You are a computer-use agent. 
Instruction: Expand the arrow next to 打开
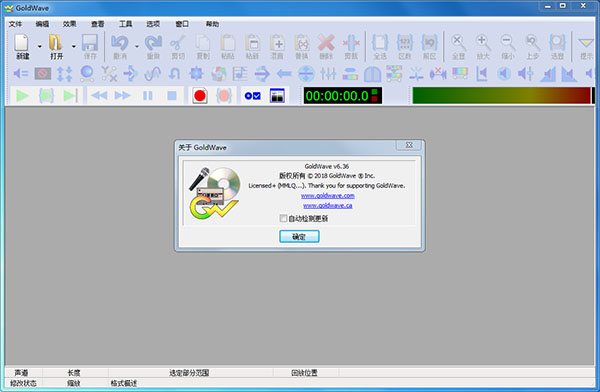point(73,46)
